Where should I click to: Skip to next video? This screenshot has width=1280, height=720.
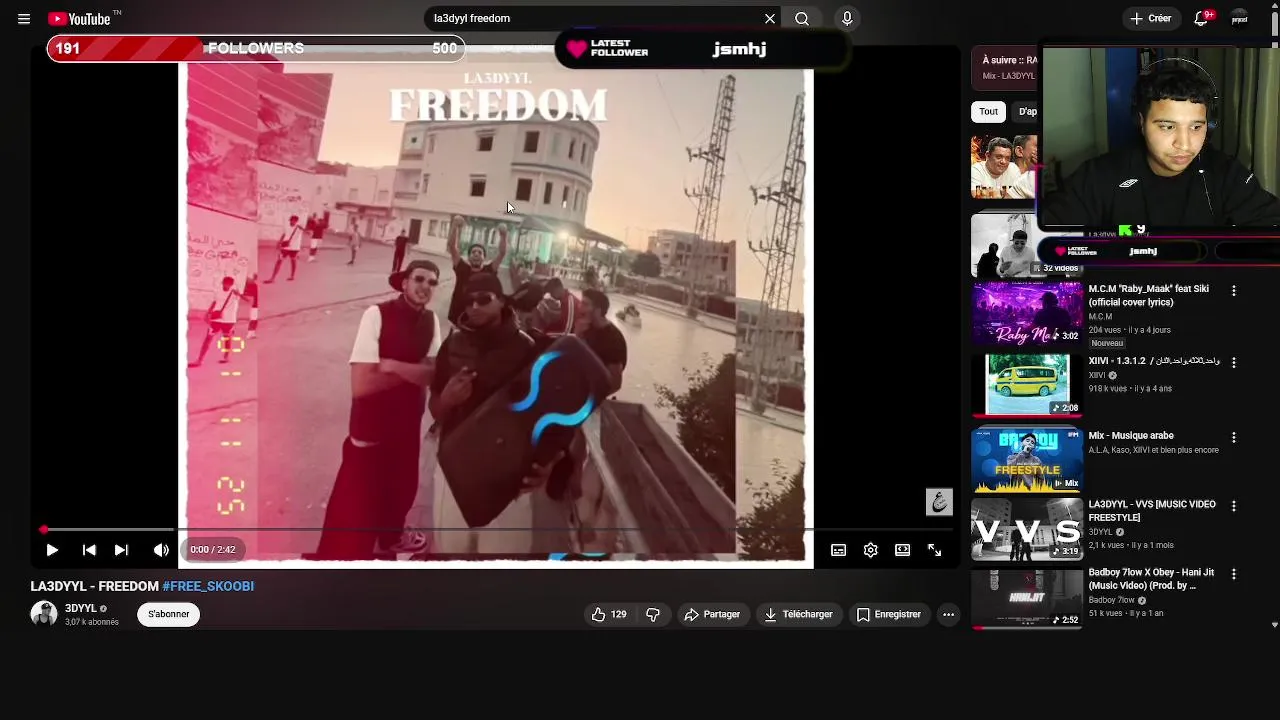pos(121,550)
